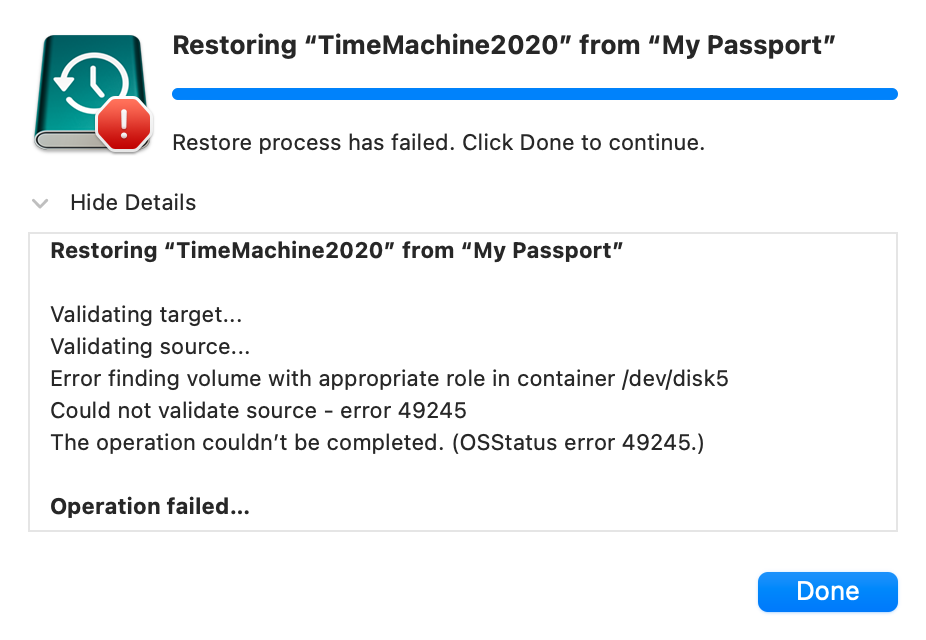This screenshot has width=926, height=640.
Task: Click "Could not validate source" log line
Action: click(258, 411)
